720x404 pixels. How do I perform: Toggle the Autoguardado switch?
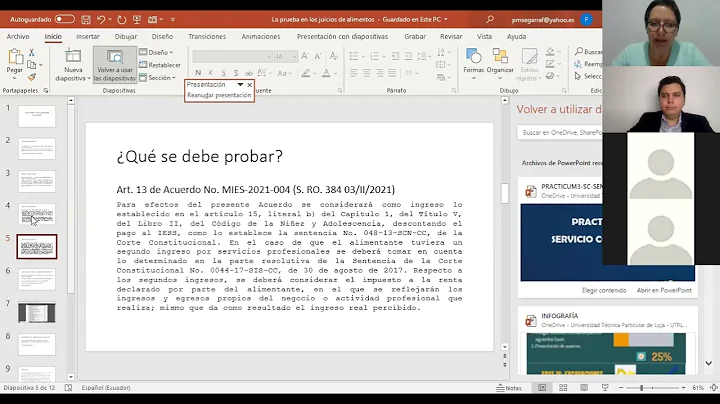tap(65, 19)
